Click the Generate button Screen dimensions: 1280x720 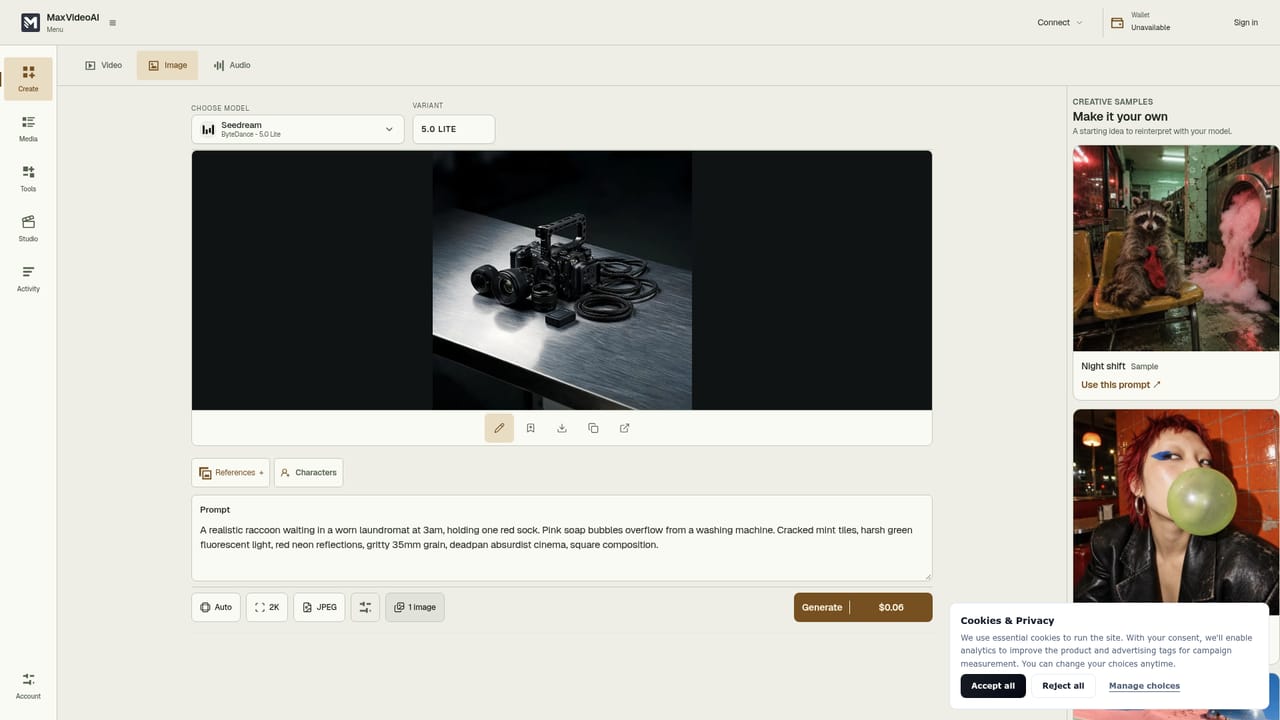coord(863,607)
